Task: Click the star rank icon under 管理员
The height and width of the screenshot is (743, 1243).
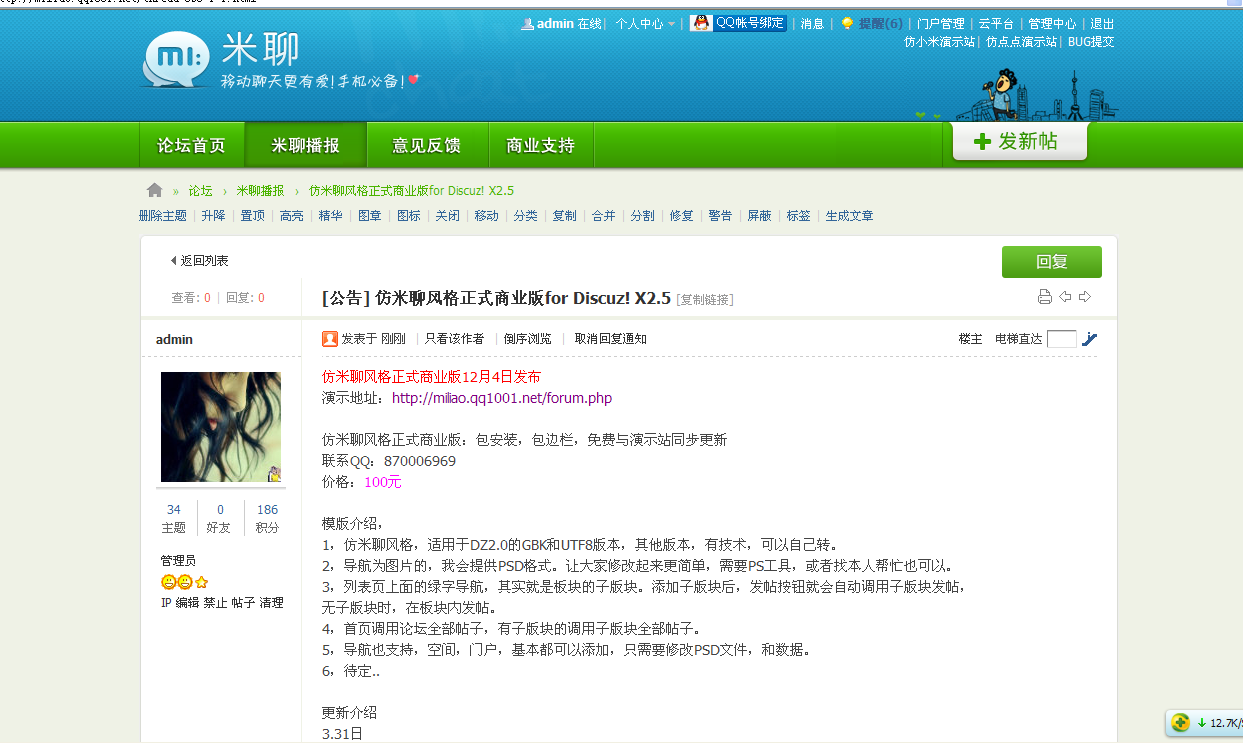Action: 201,582
